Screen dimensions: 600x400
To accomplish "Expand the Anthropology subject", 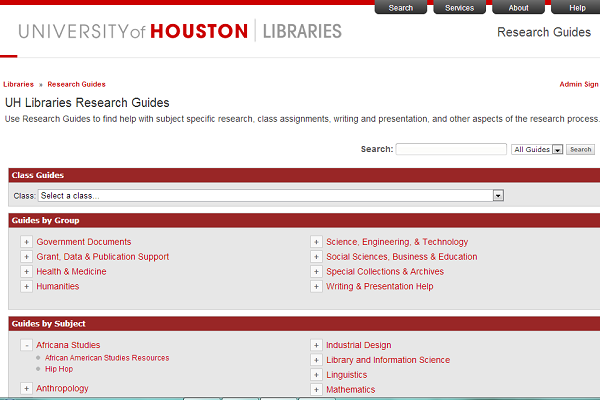I will click(26, 389).
